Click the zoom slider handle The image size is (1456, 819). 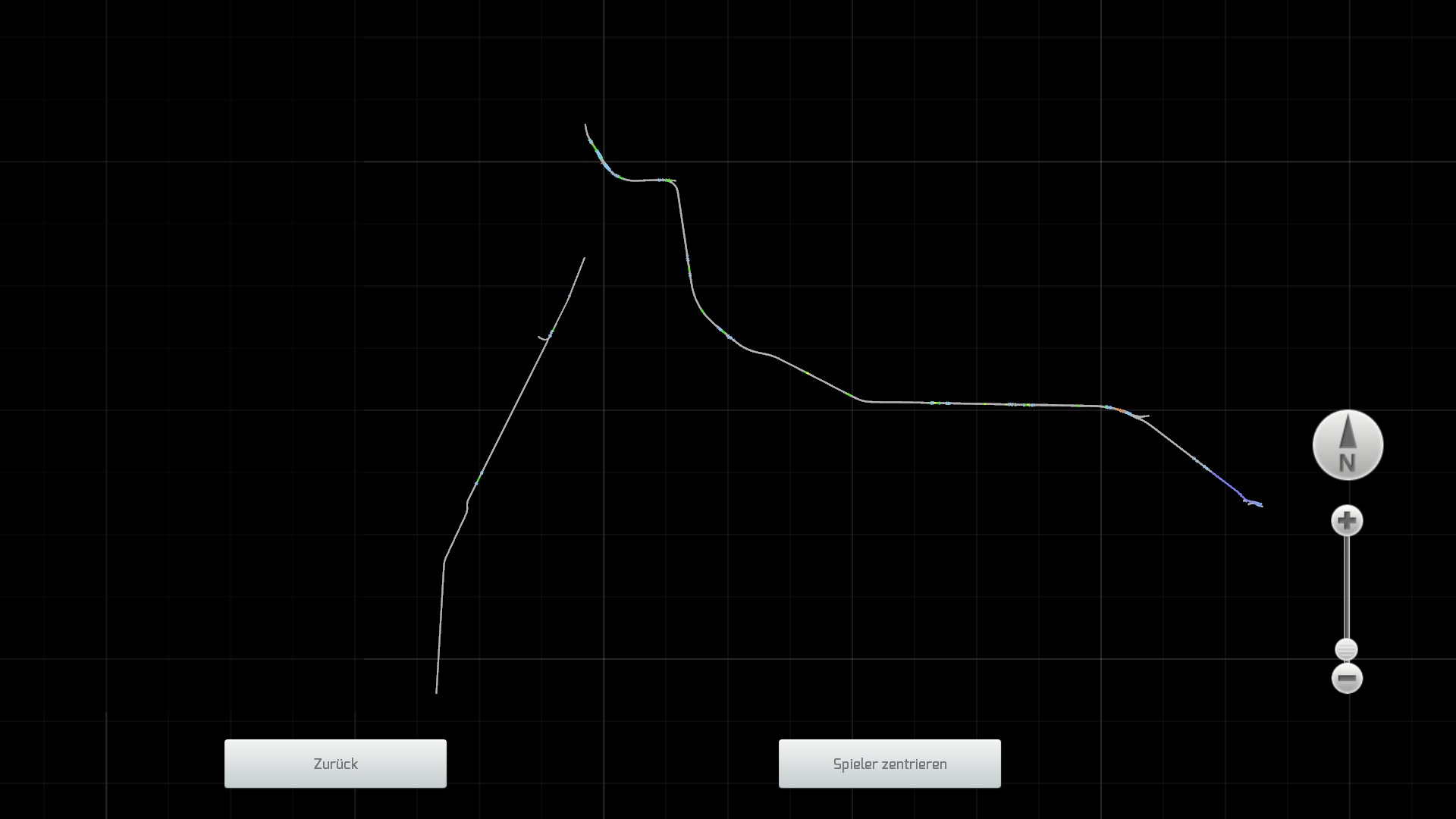pyautogui.click(x=1346, y=650)
